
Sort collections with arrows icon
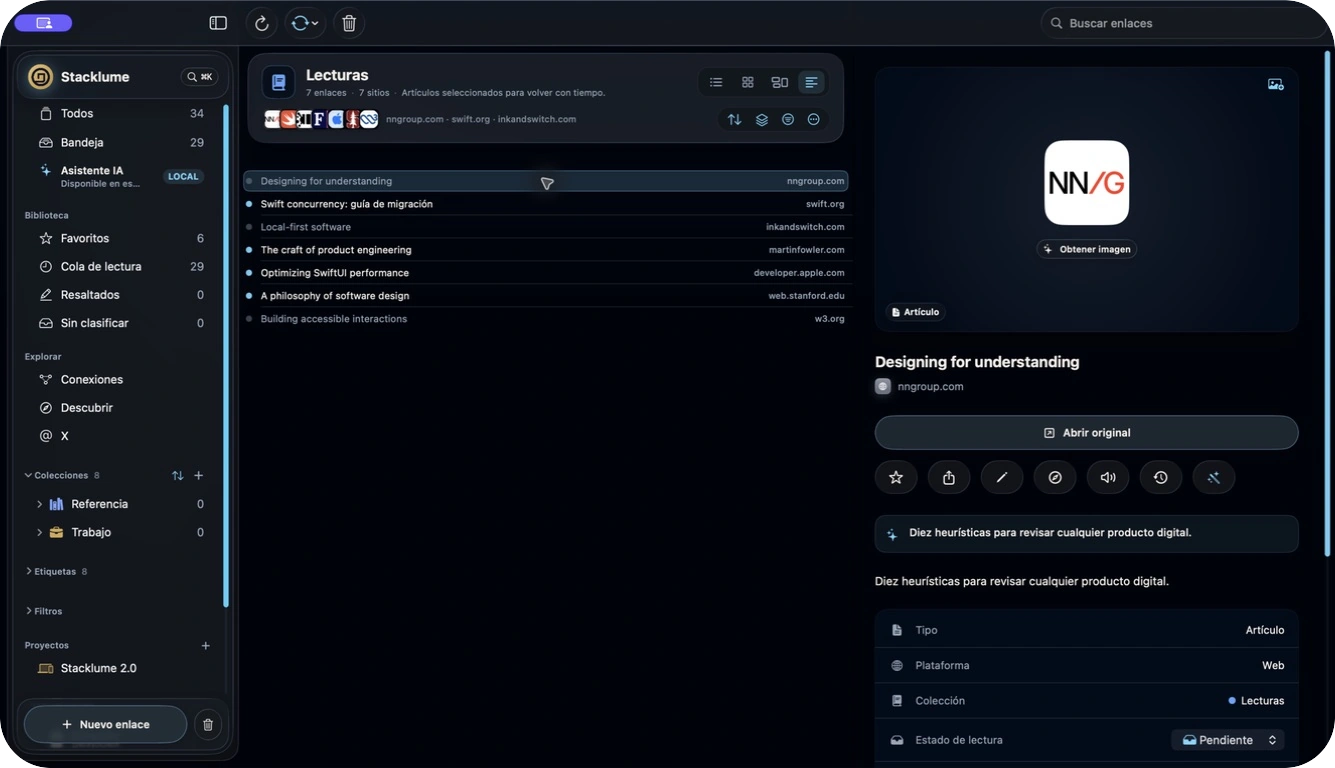pyautogui.click(x=177, y=476)
